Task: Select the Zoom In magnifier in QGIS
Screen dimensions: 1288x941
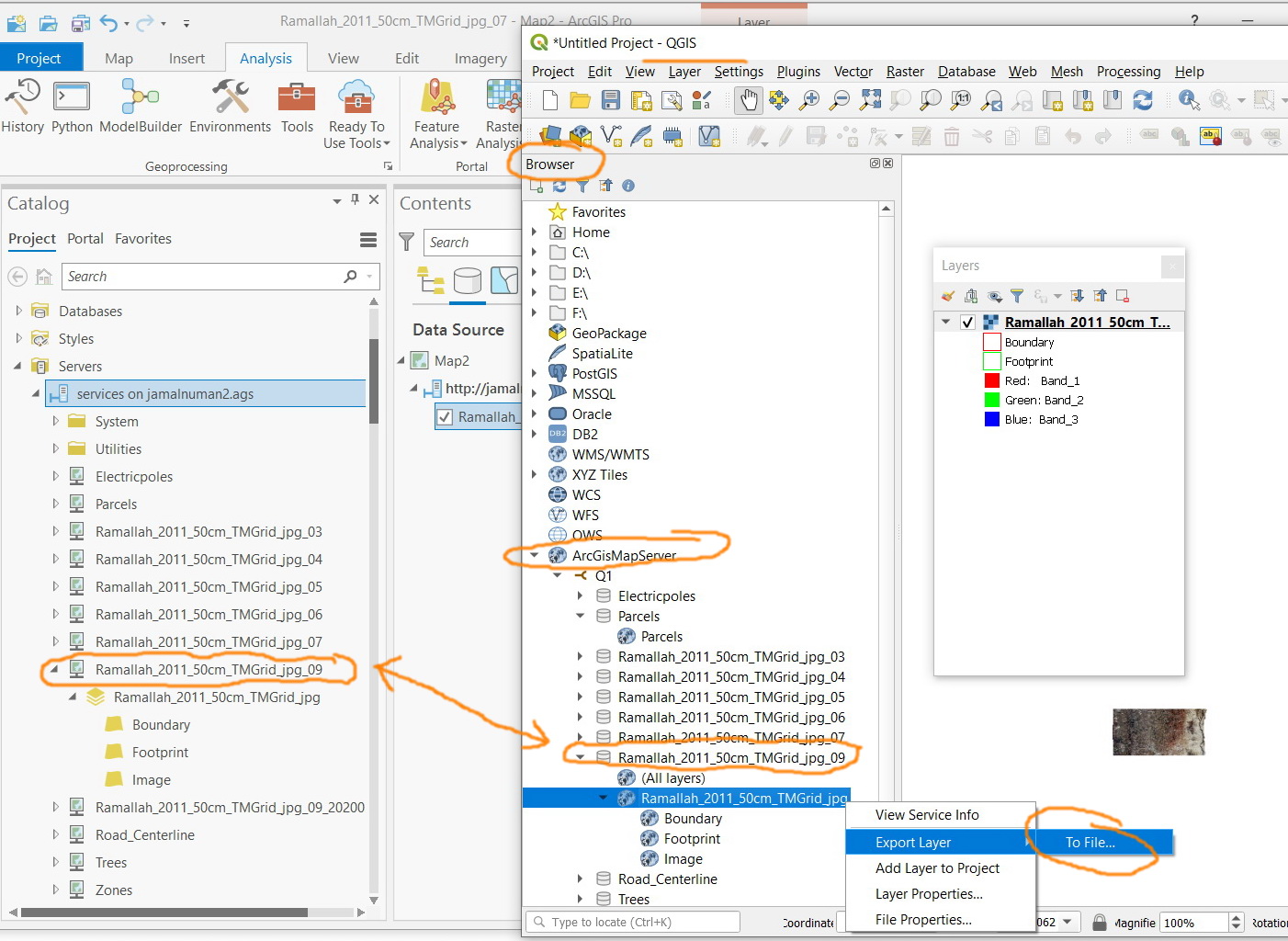Action: (809, 100)
